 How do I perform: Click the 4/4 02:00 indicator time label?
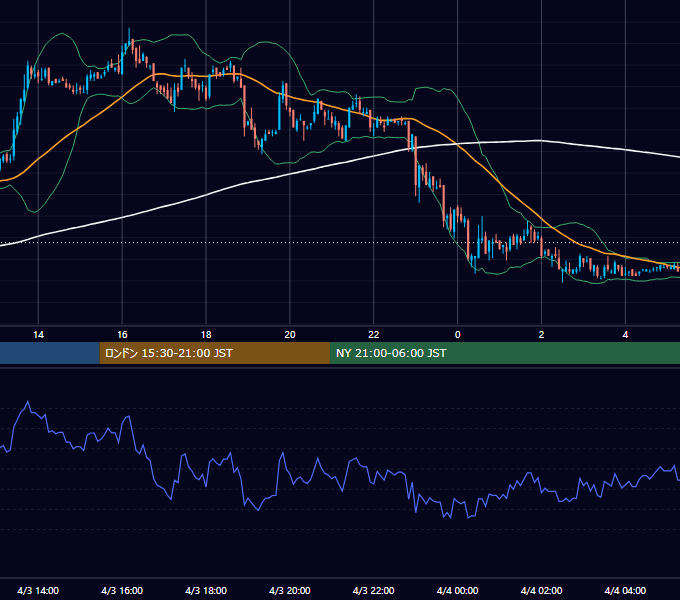coord(541,590)
